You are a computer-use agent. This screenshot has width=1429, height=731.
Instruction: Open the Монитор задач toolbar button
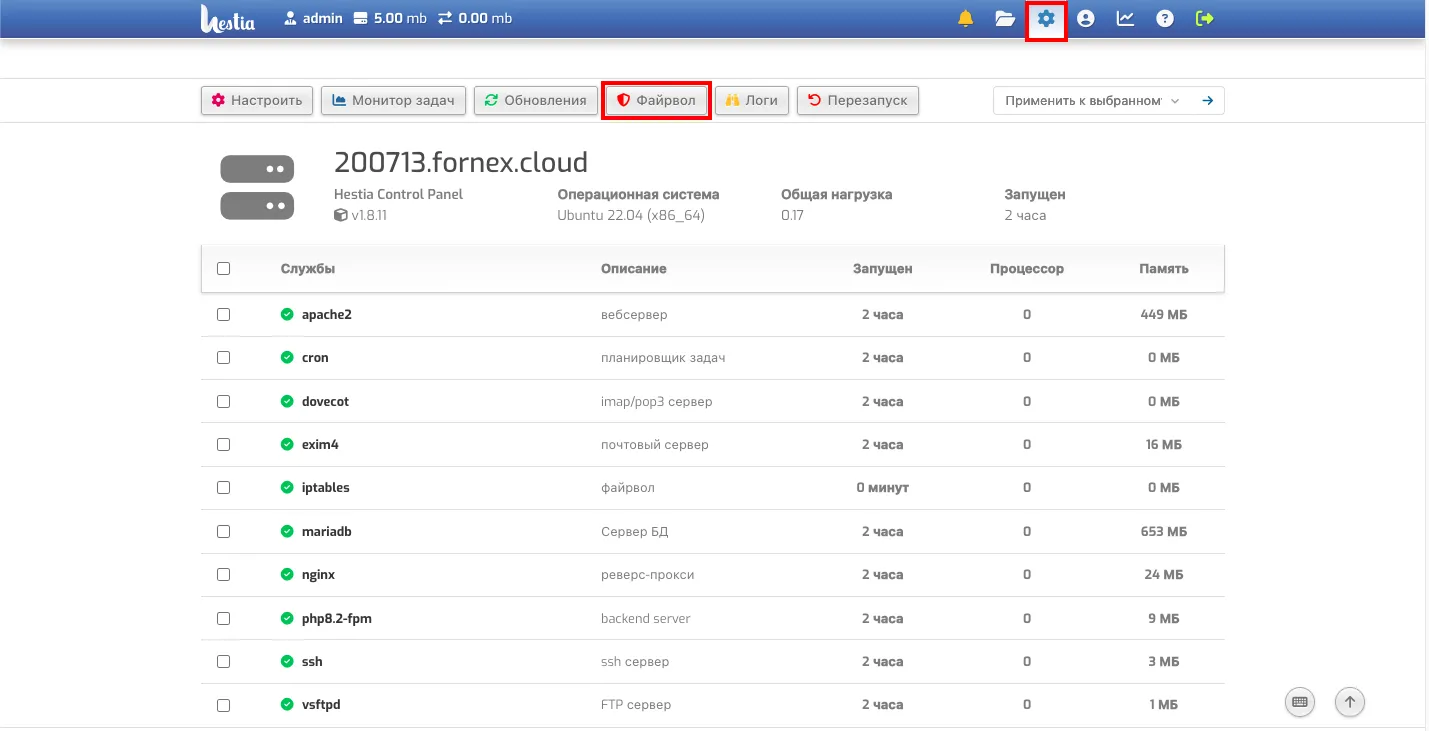pyautogui.click(x=393, y=101)
